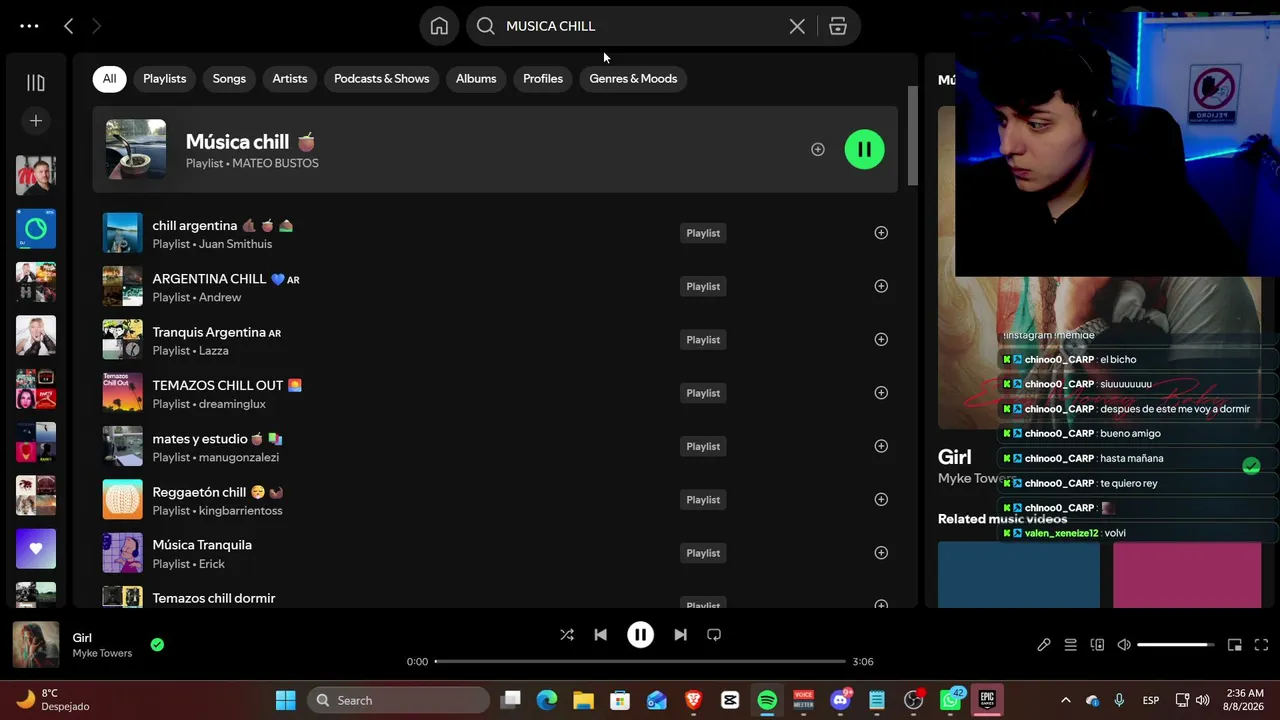Click the Windows taskbar Search box
The height and width of the screenshot is (720, 1280).
pyautogui.click(x=397, y=700)
